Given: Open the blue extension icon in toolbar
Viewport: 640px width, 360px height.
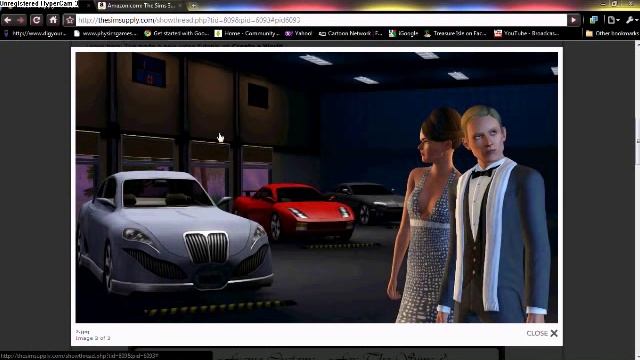Looking at the screenshot, I should click(x=594, y=20).
